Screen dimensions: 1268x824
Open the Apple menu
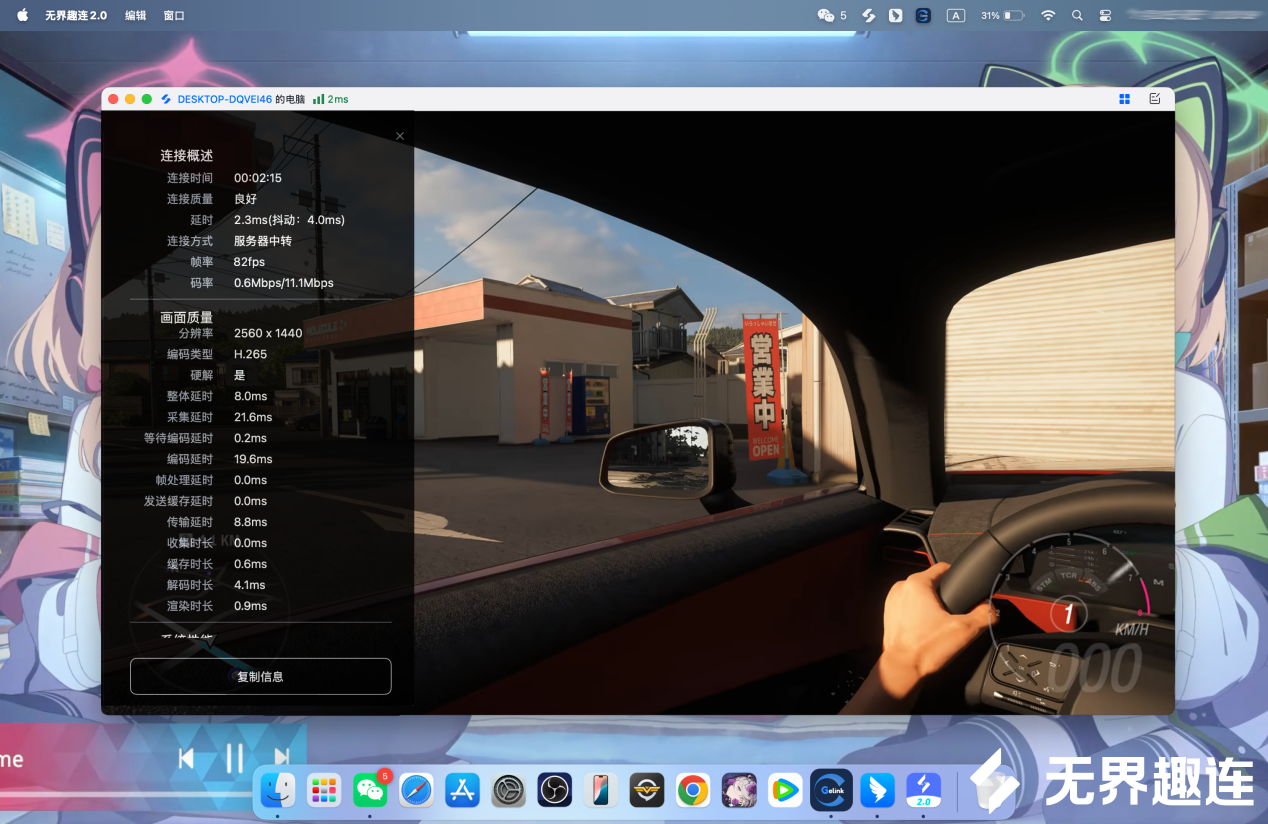(22, 15)
